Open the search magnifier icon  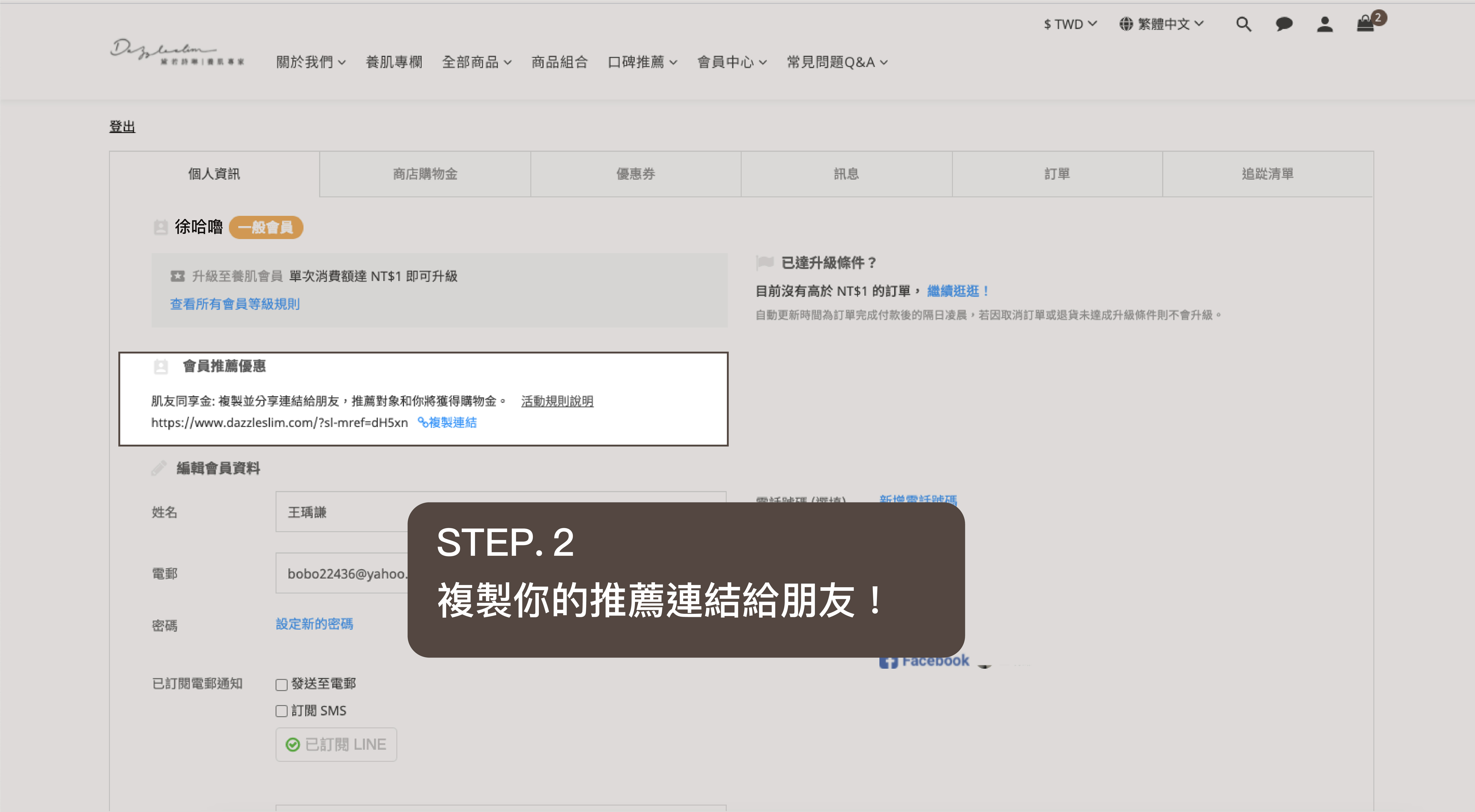1243,24
